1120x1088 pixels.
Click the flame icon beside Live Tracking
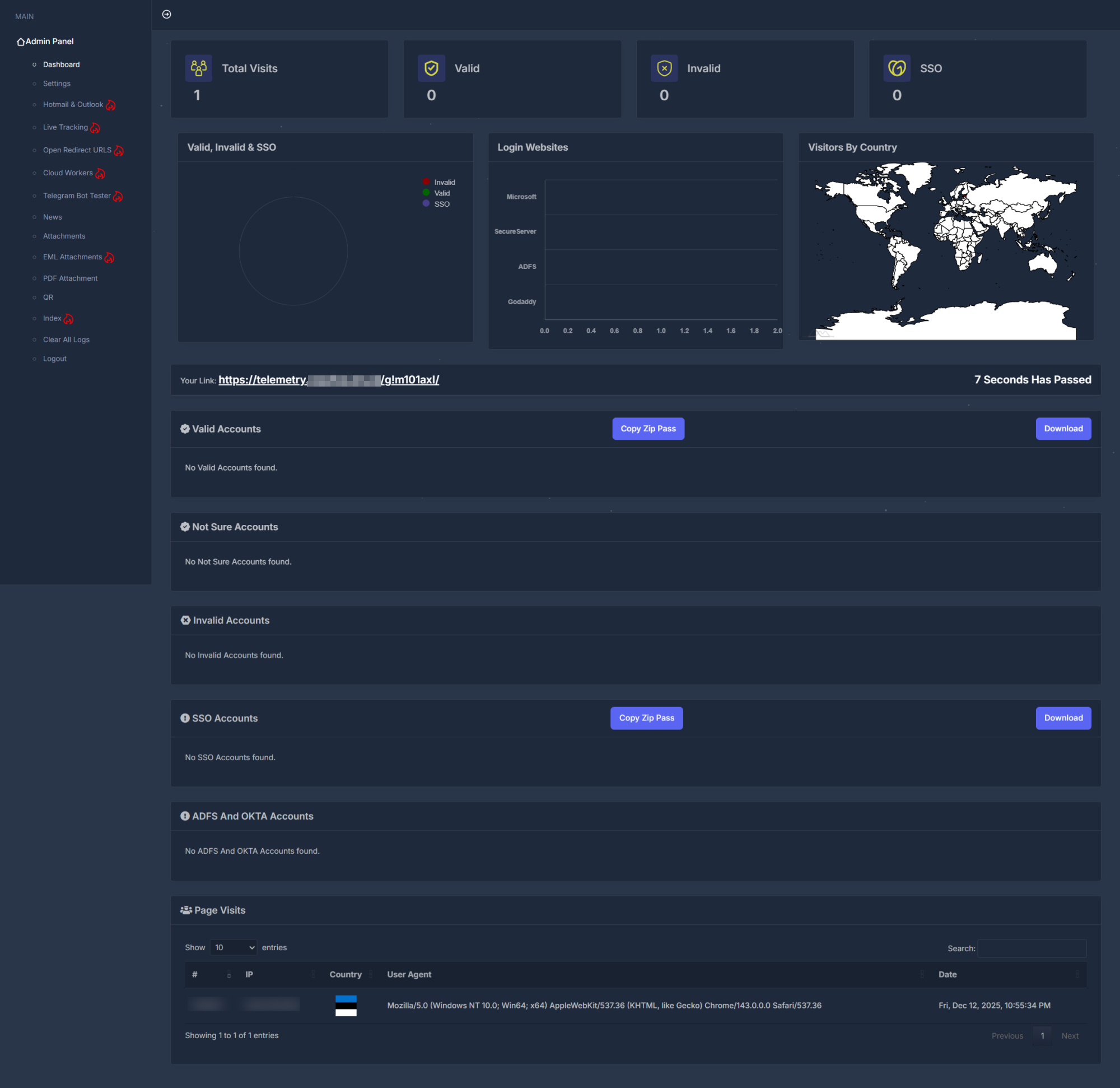(95, 128)
